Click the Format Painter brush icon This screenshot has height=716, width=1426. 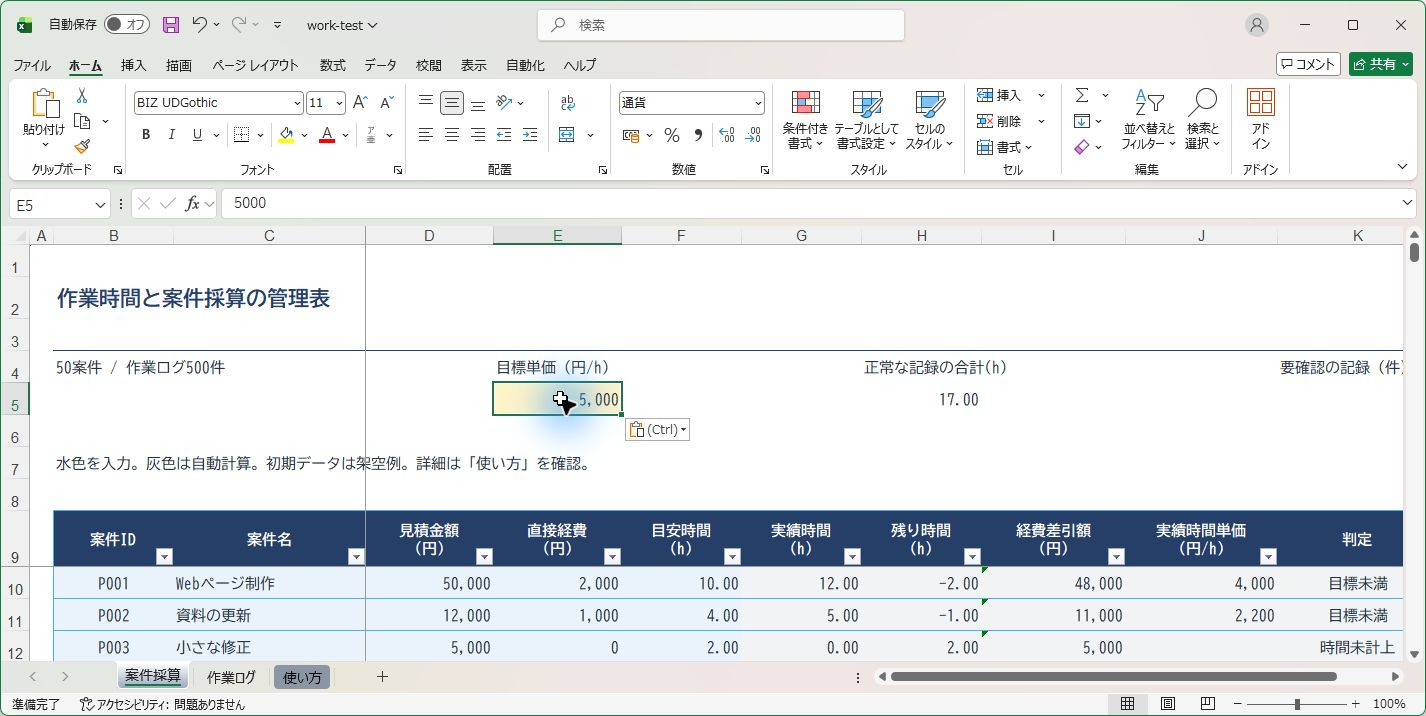[x=82, y=146]
